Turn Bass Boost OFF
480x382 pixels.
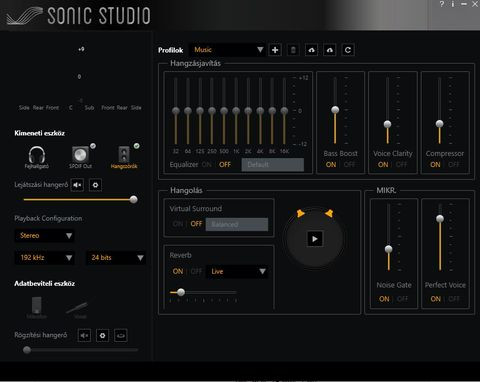pos(350,164)
